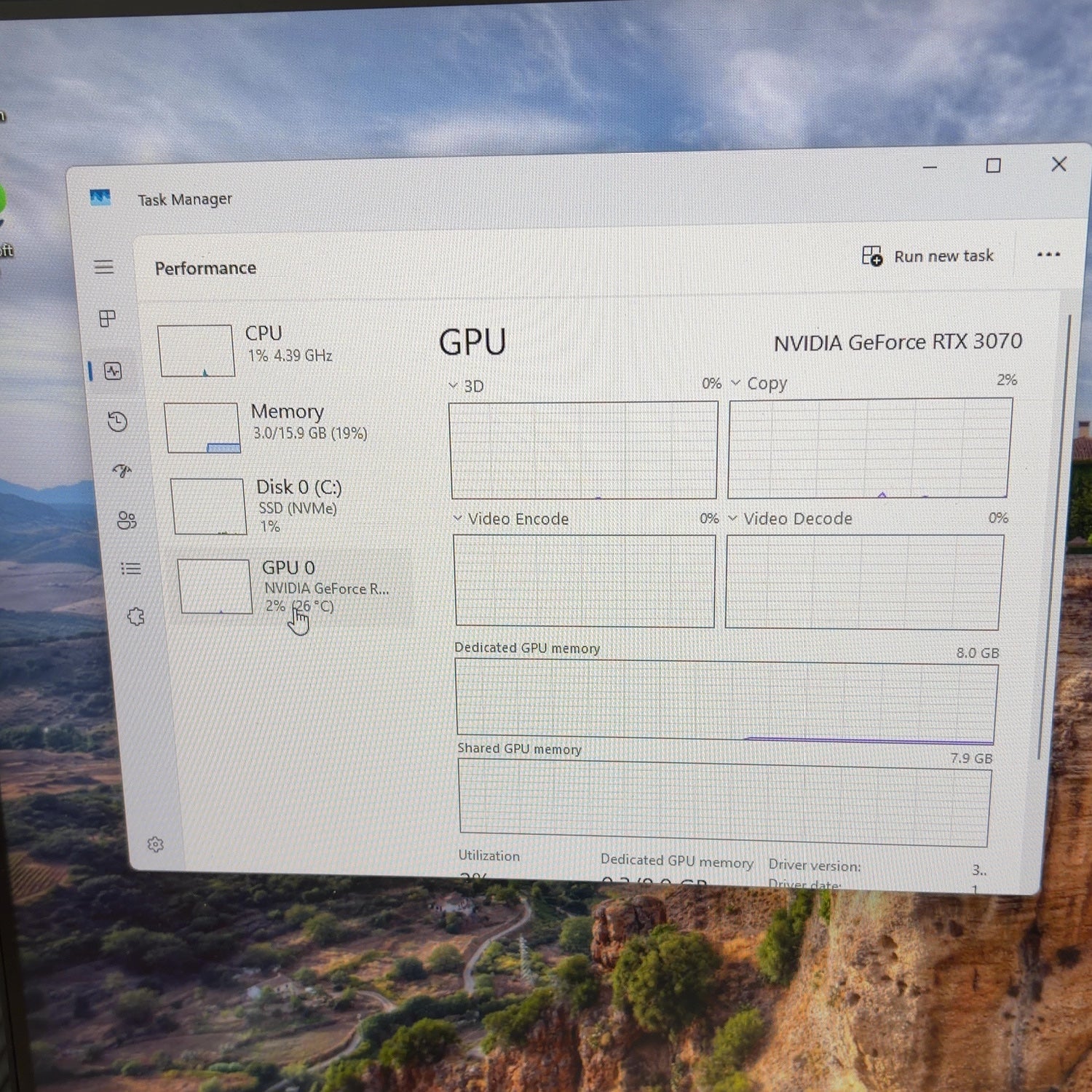Screen dimensions: 1092x1092
Task: Click the Video Decode usage graph
Action: [x=864, y=582]
